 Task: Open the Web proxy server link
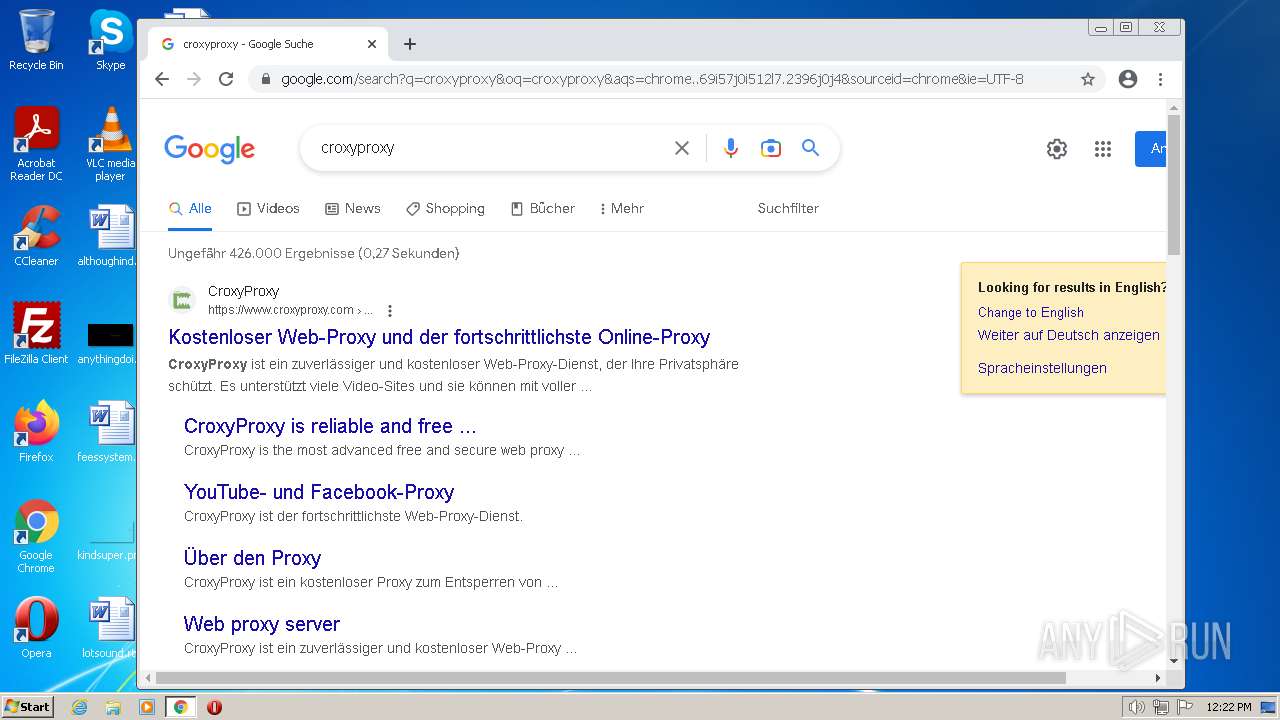click(x=262, y=624)
